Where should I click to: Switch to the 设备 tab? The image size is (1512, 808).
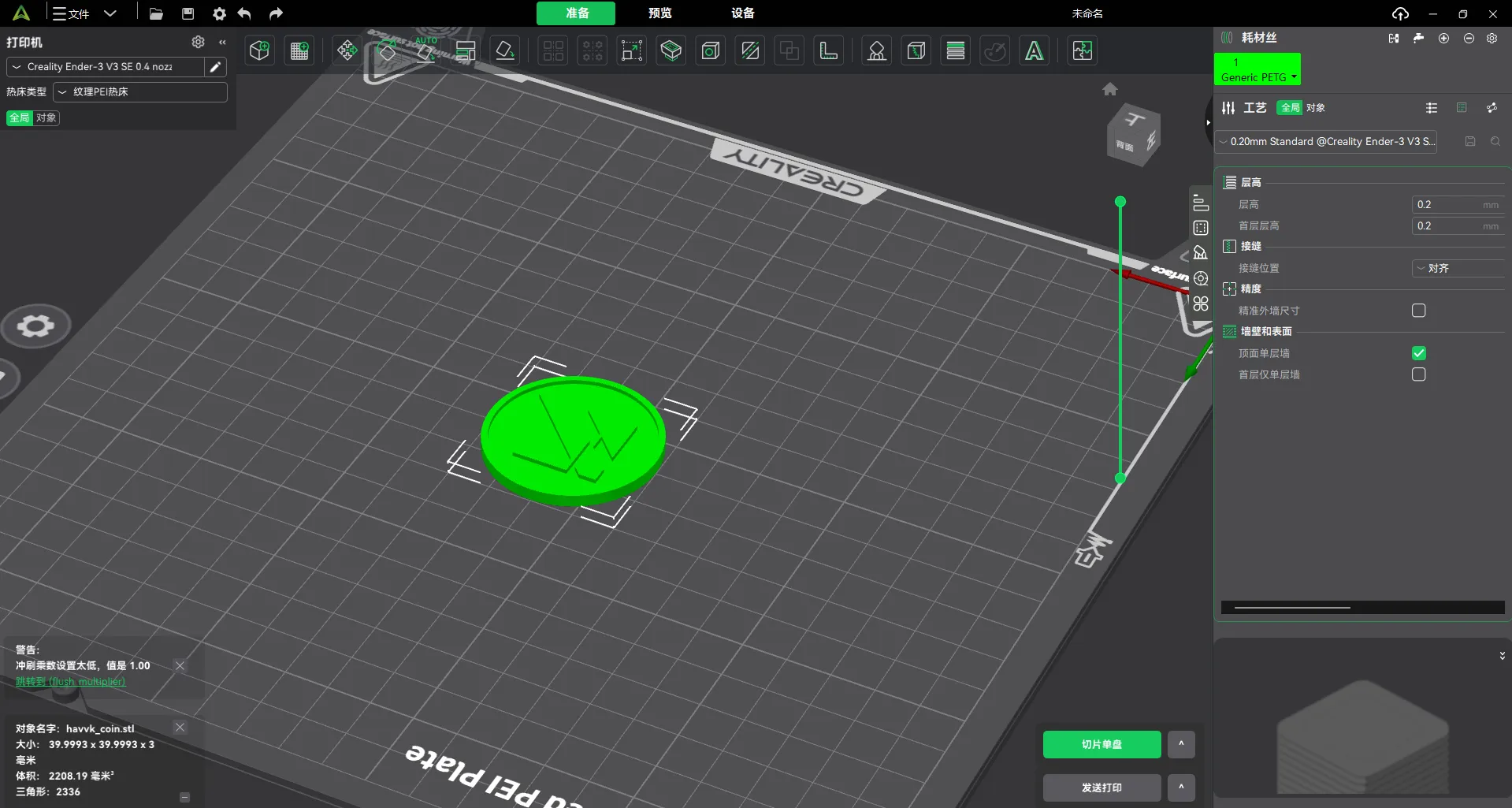(x=742, y=13)
